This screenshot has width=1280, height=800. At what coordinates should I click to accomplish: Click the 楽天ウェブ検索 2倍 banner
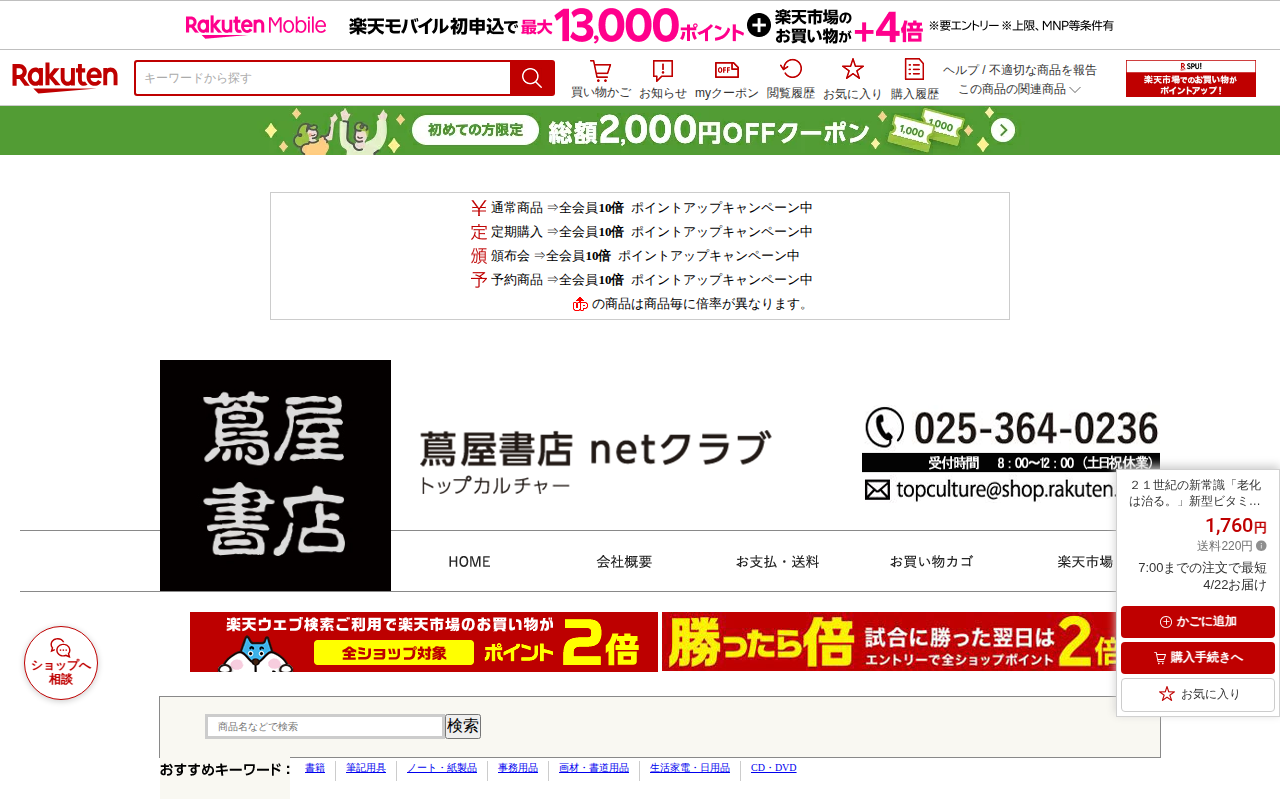[x=424, y=642]
